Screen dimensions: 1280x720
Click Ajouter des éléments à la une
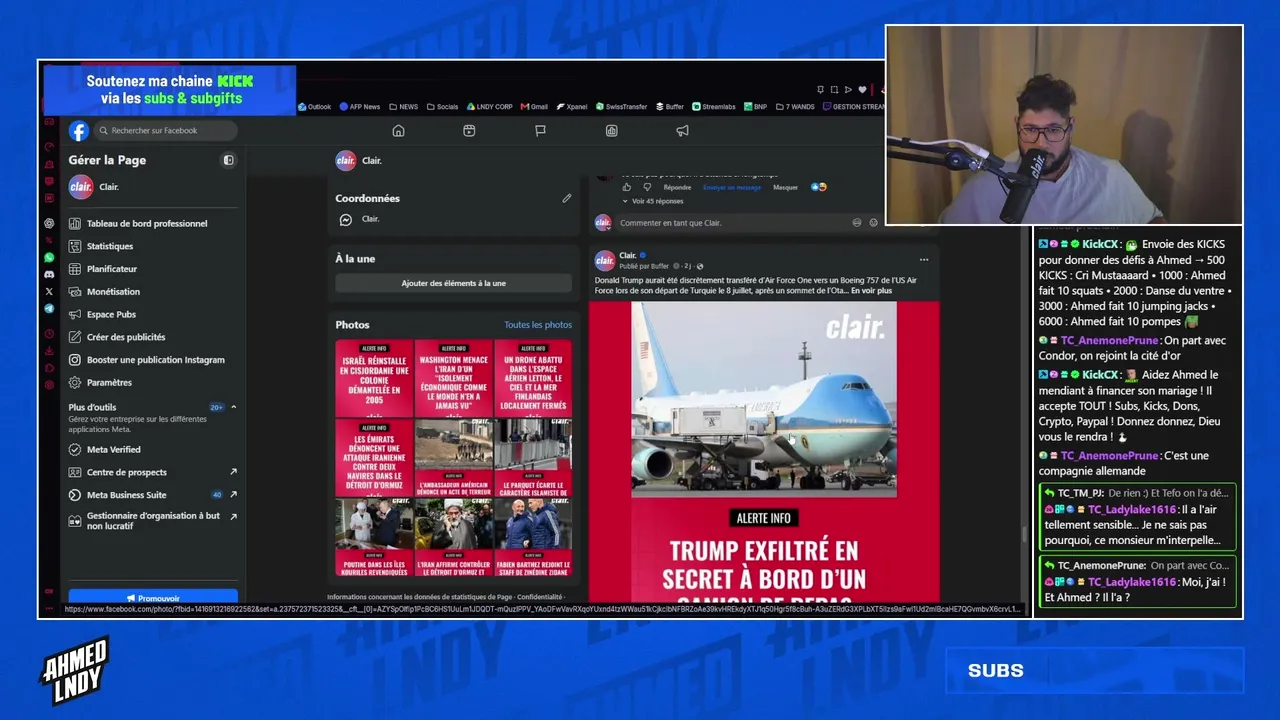point(453,283)
